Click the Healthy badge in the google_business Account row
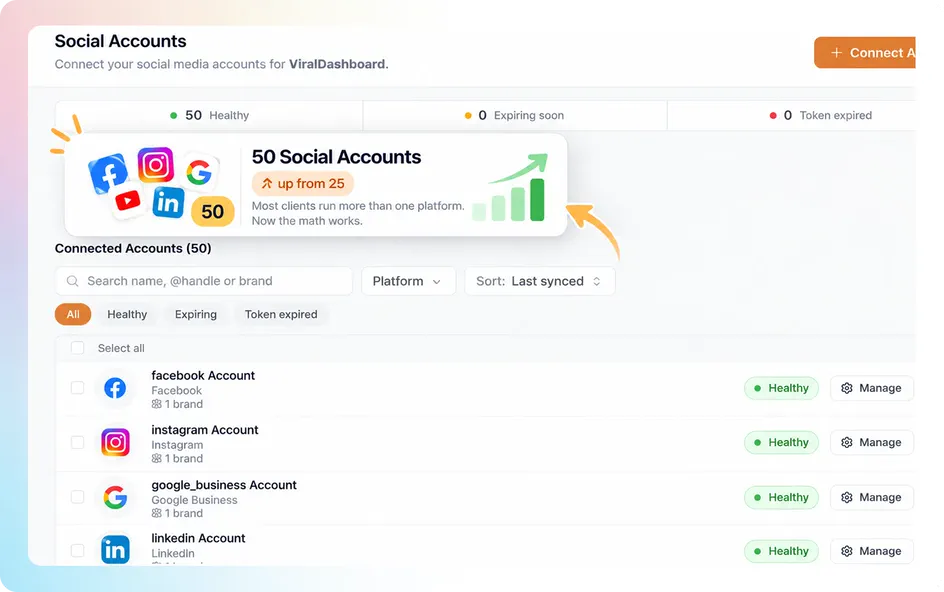 781,497
